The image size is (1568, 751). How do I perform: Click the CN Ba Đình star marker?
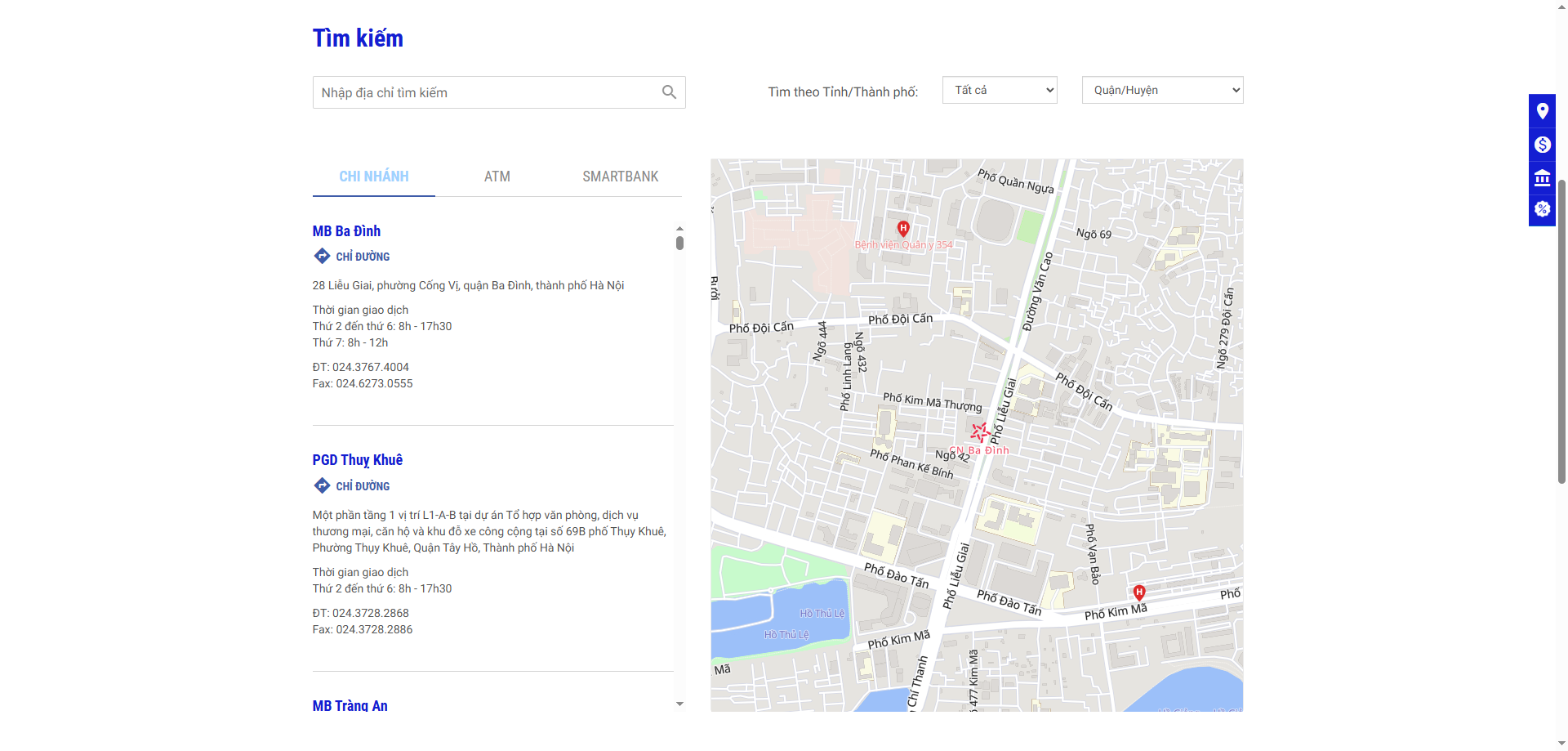(x=980, y=431)
